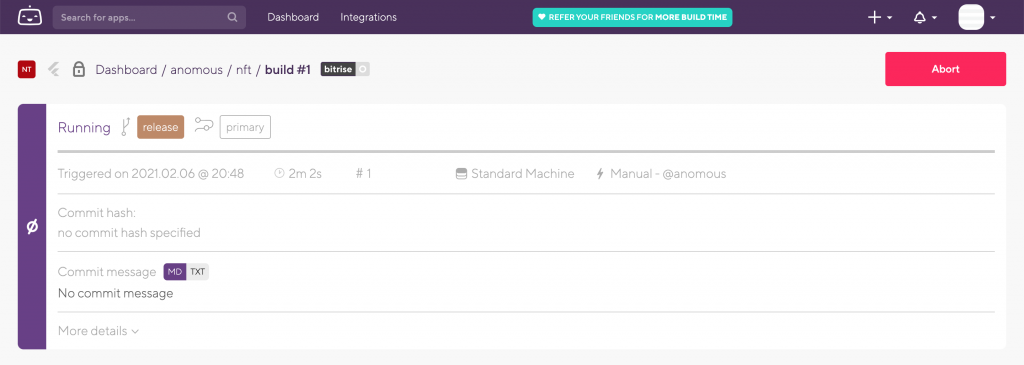The height and width of the screenshot is (365, 1024).
Task: Click the Flutter project type icon
Action: click(x=54, y=69)
